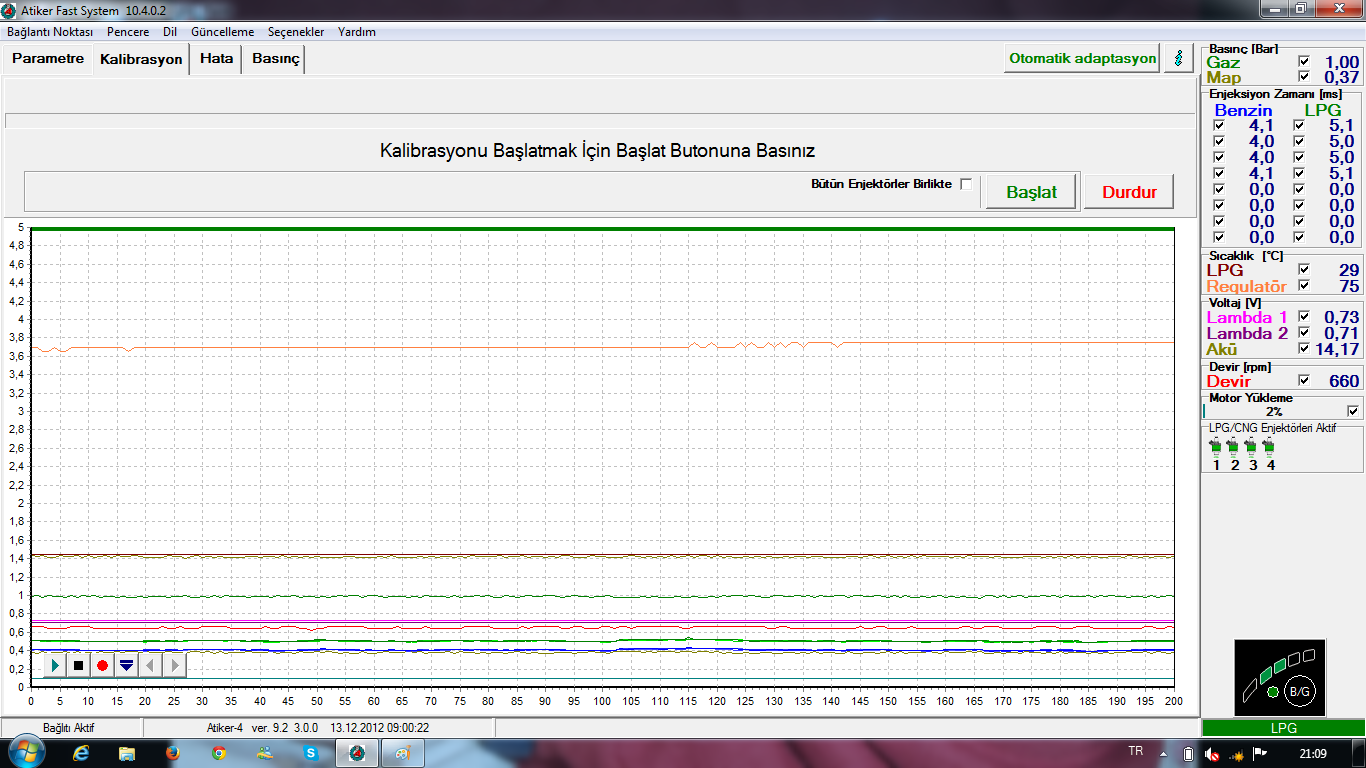1366x768 pixels.
Task: Click LPG injector icon number 3
Action: [x=1252, y=447]
